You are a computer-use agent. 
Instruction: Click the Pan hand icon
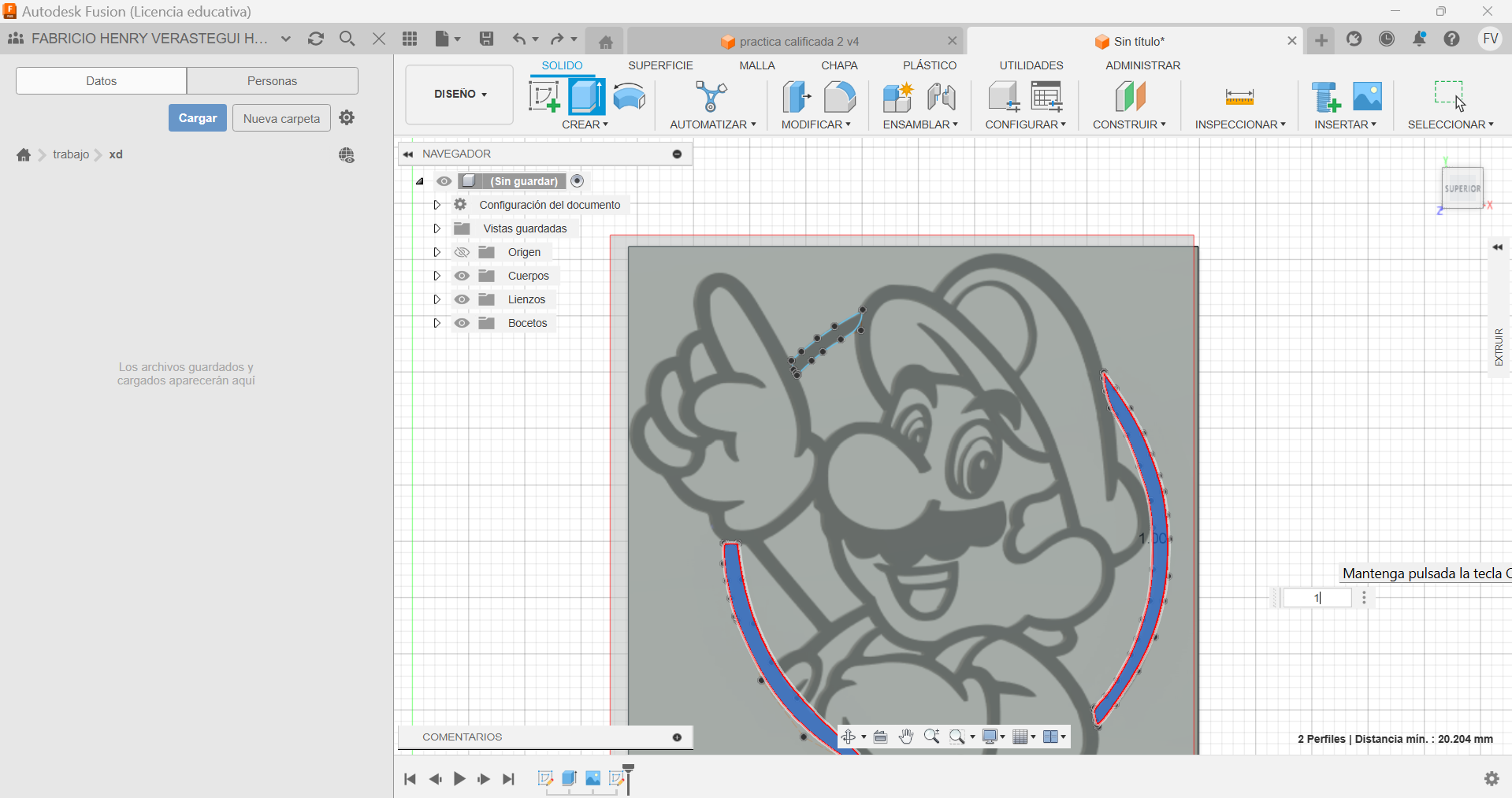point(906,737)
